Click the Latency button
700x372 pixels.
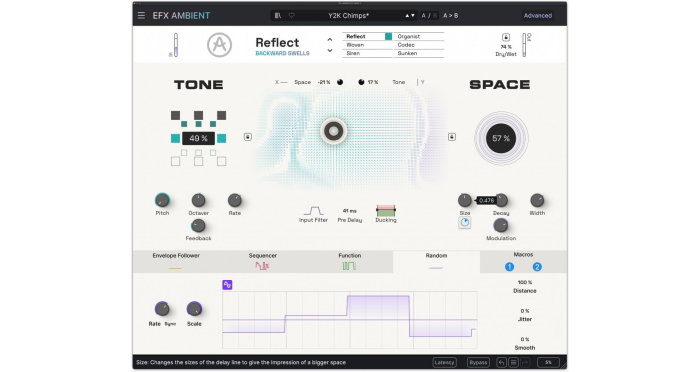(444, 363)
